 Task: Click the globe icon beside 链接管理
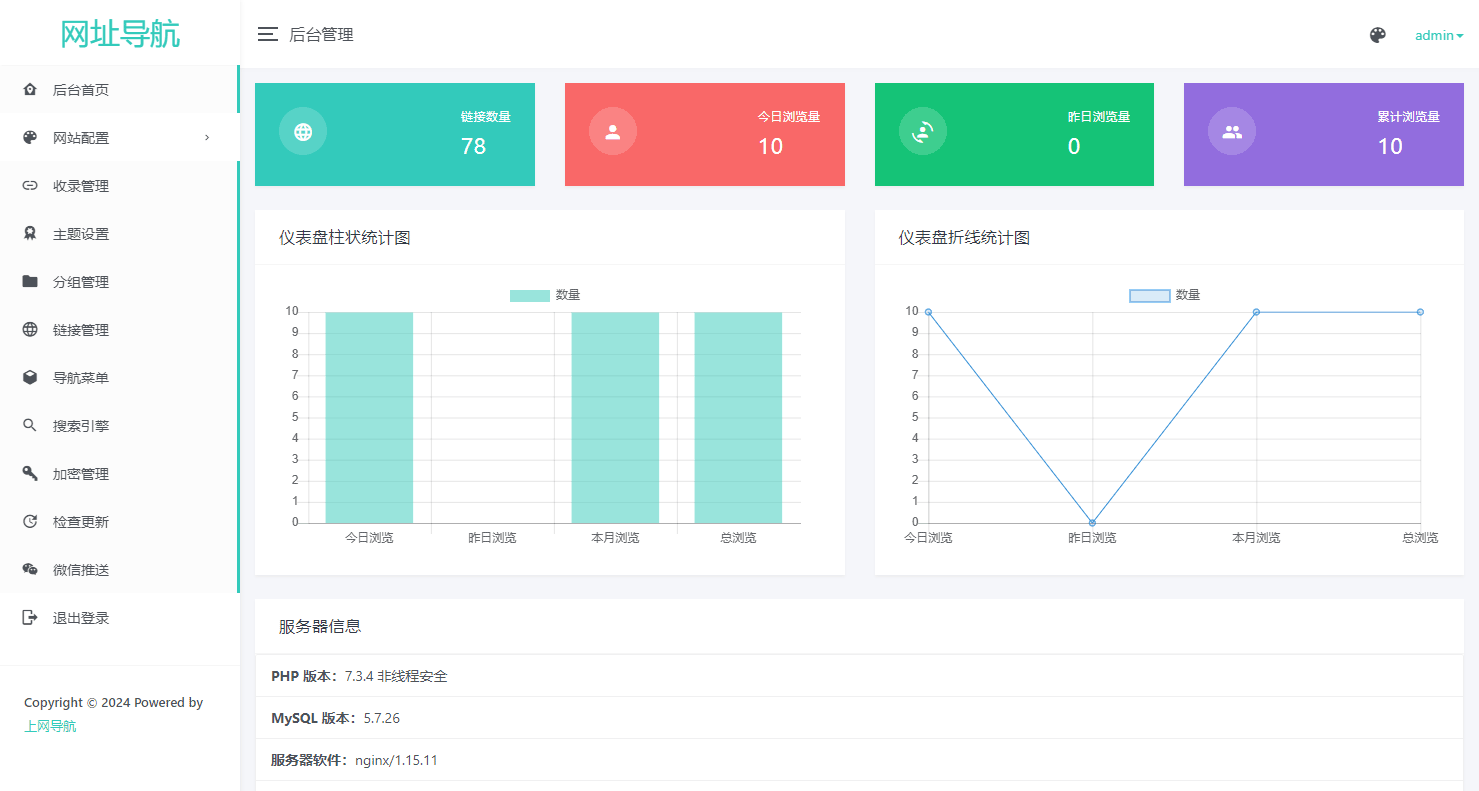30,330
